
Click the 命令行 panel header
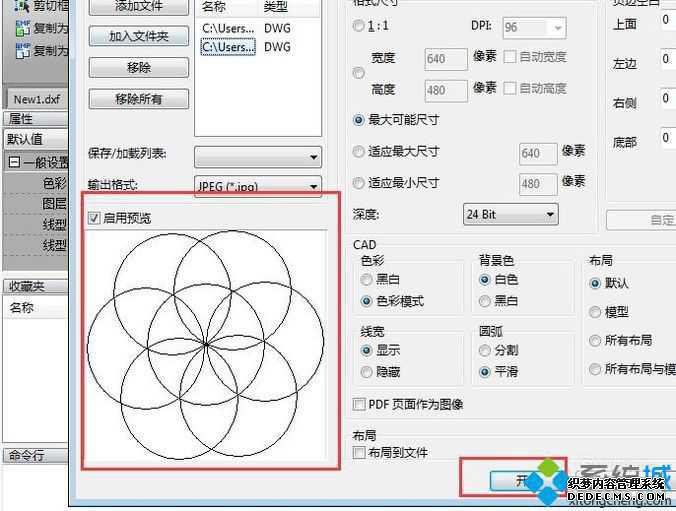coord(35,455)
